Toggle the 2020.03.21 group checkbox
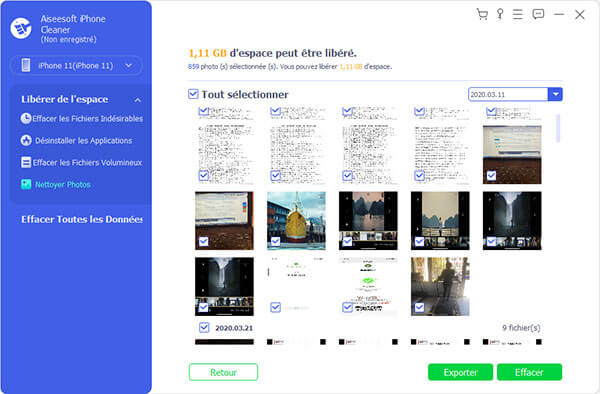Screen dimensions: 600x394 pyautogui.click(x=204, y=327)
